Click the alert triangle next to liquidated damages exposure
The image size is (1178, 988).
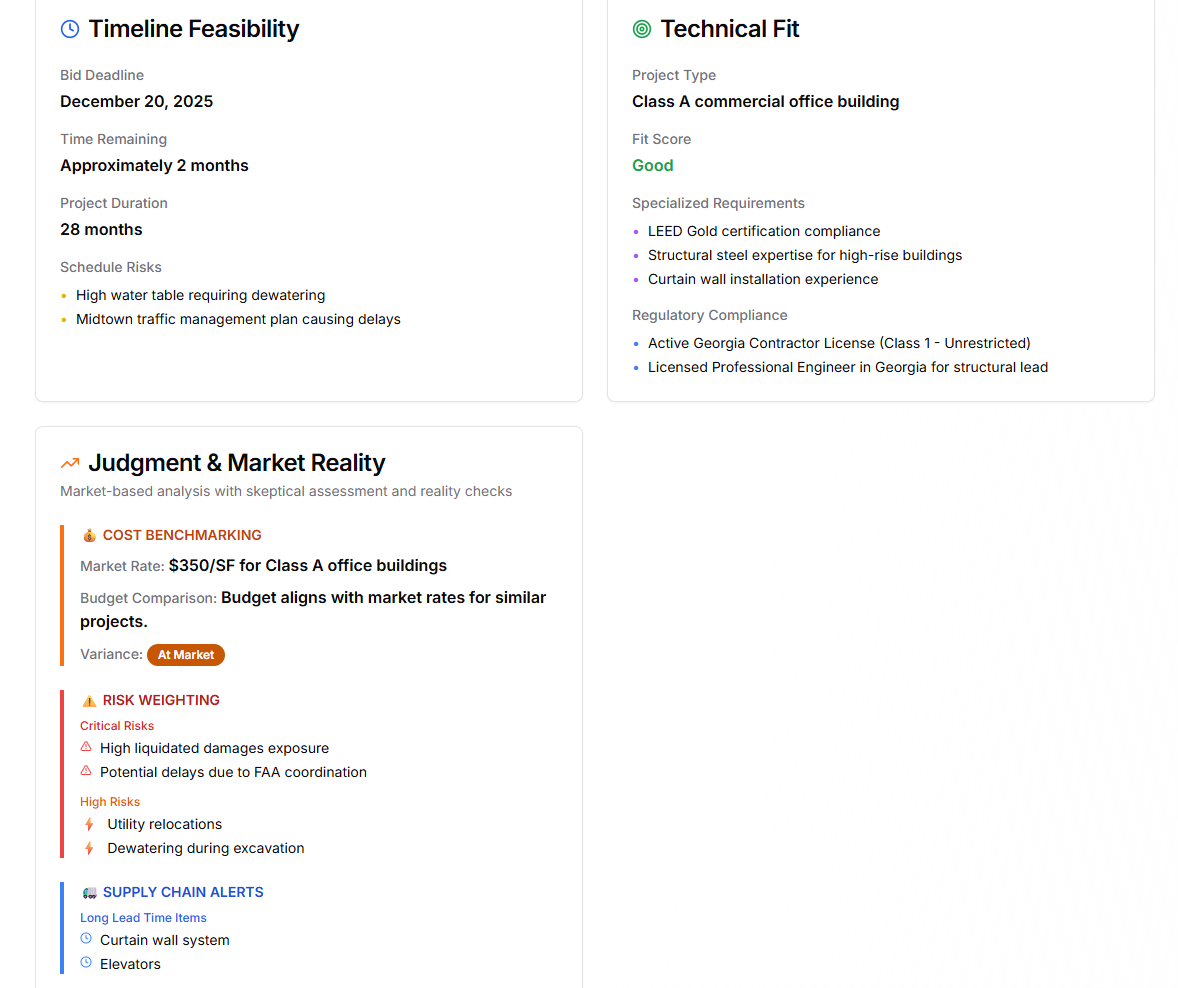pos(86,747)
